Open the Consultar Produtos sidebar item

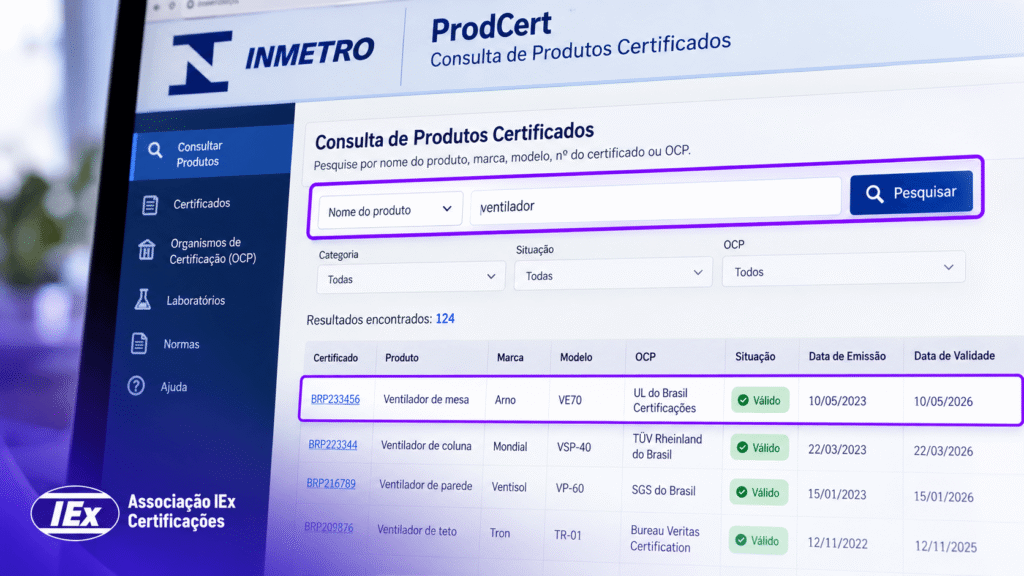(x=213, y=152)
